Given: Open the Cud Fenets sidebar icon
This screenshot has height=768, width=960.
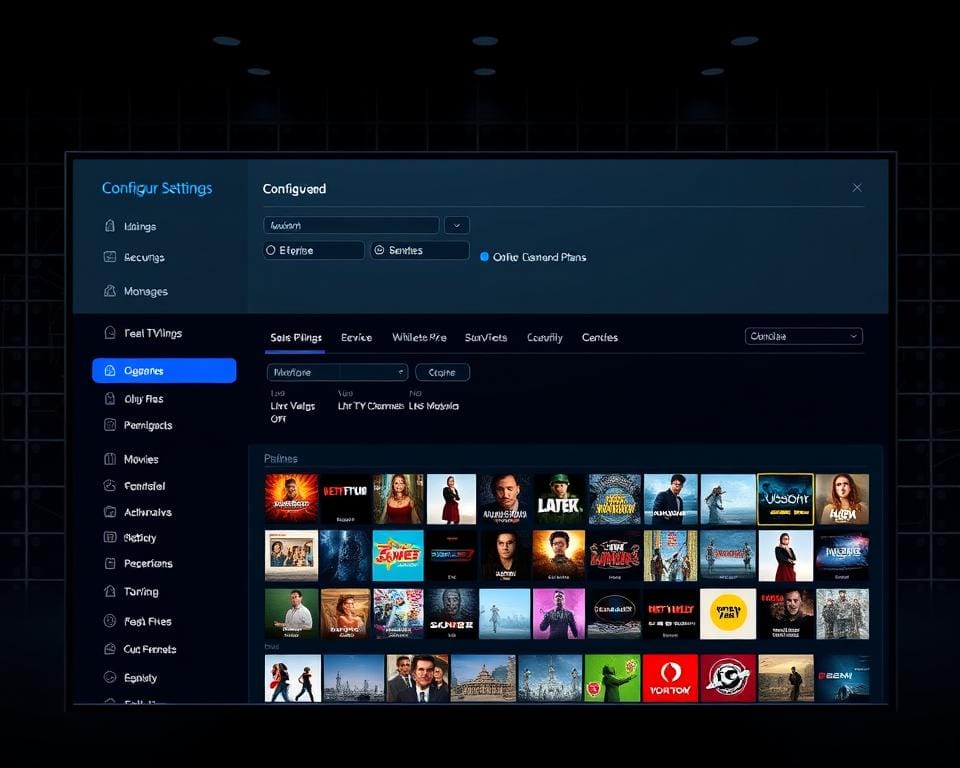Looking at the screenshot, I should [x=110, y=649].
